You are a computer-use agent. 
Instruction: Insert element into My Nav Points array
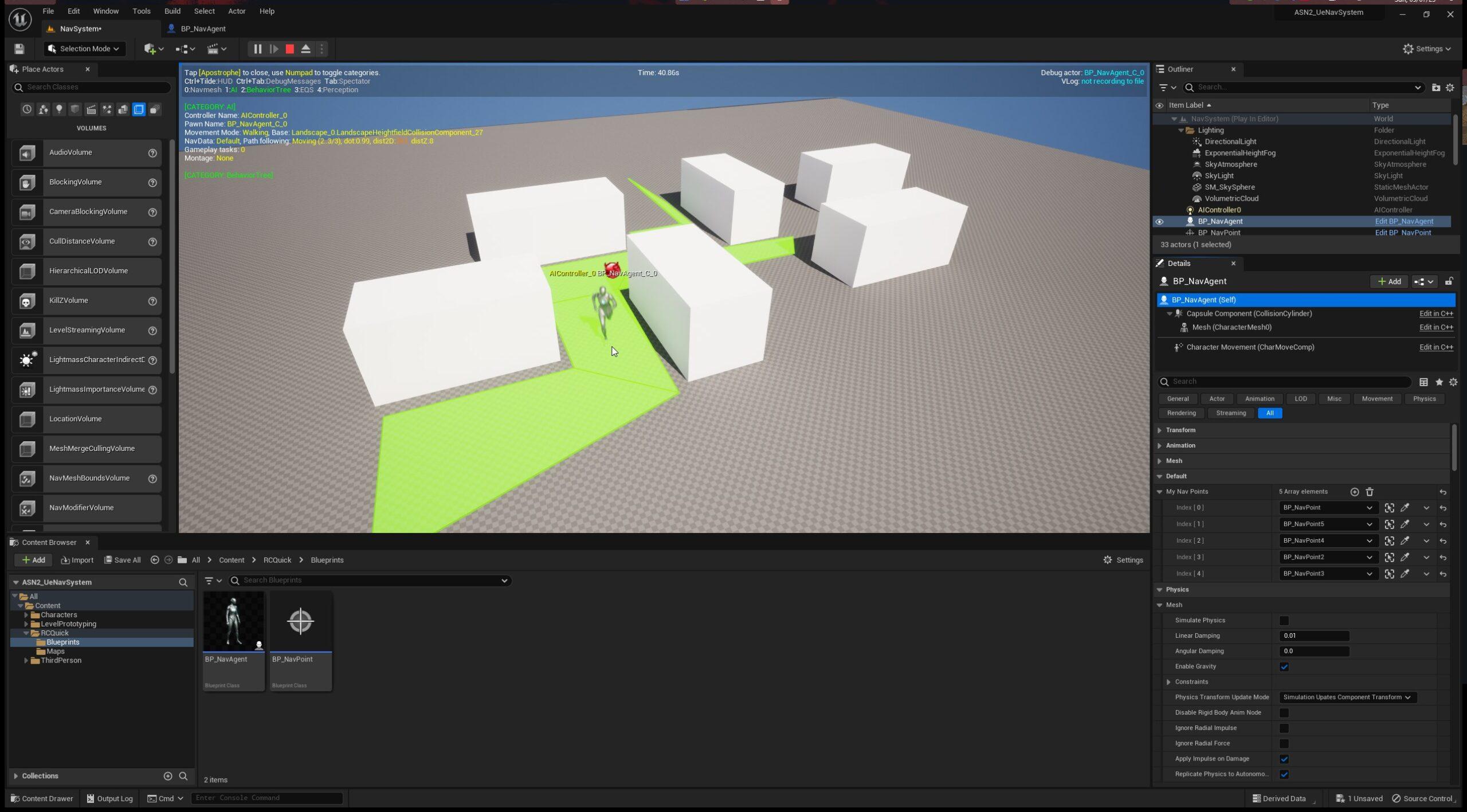(1355, 492)
